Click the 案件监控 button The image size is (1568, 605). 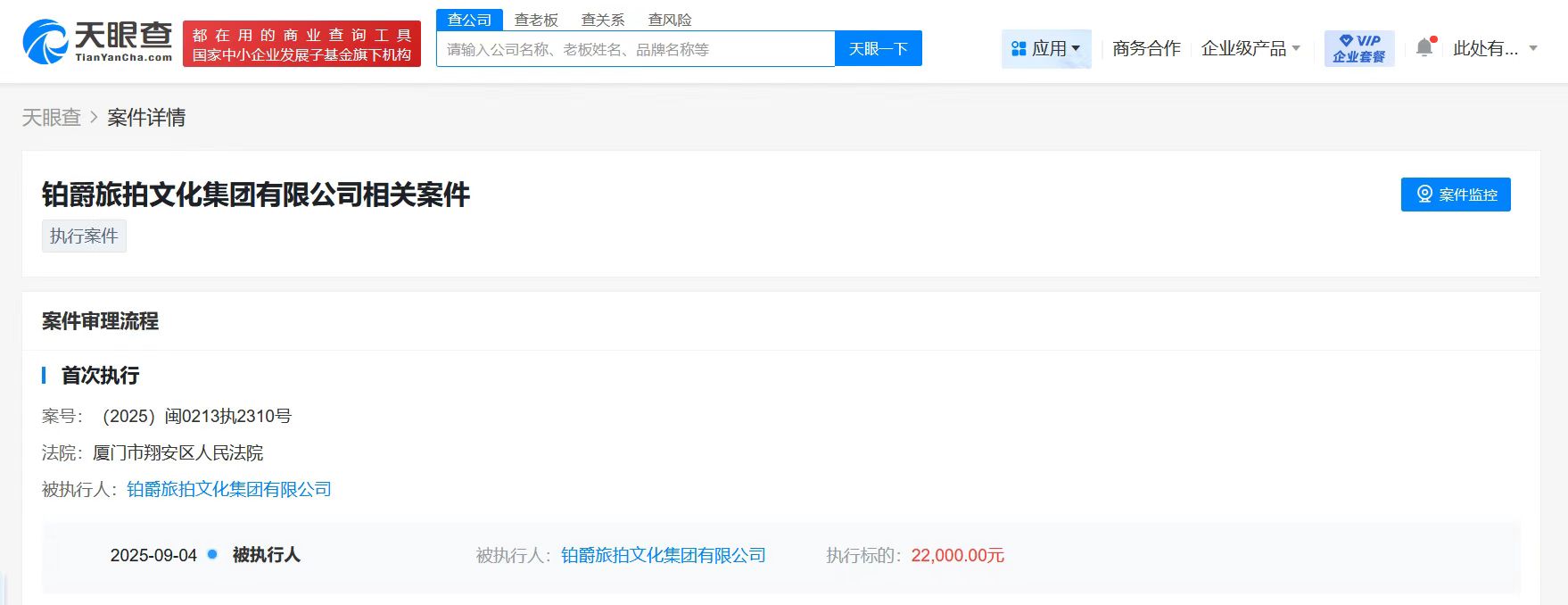point(1456,195)
